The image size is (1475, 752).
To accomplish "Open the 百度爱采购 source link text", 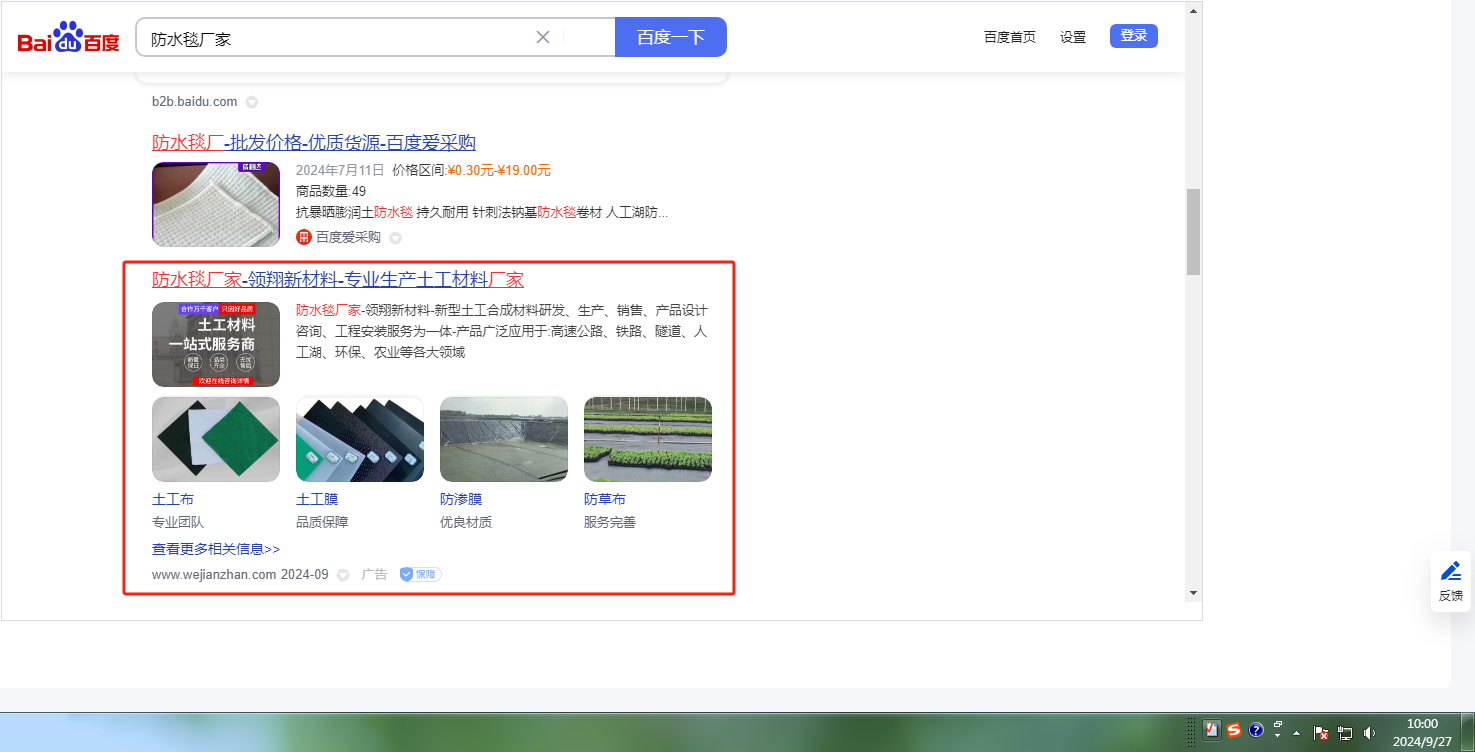I will pos(348,237).
